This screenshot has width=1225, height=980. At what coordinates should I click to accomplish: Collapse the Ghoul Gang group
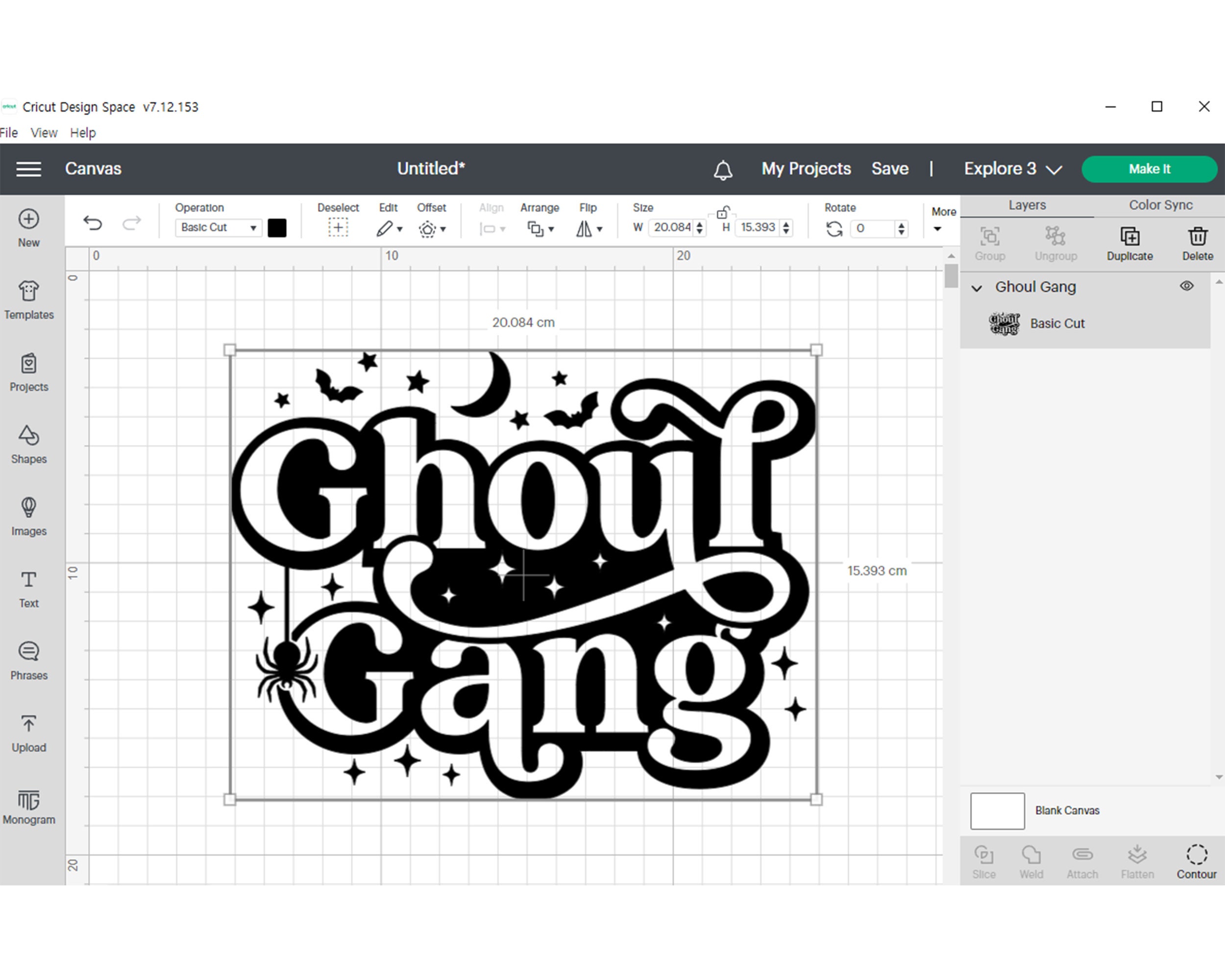[x=978, y=289]
